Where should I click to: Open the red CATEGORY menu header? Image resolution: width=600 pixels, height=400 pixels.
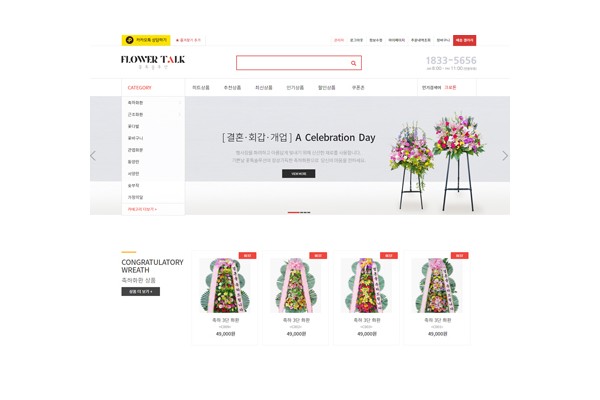tap(140, 88)
